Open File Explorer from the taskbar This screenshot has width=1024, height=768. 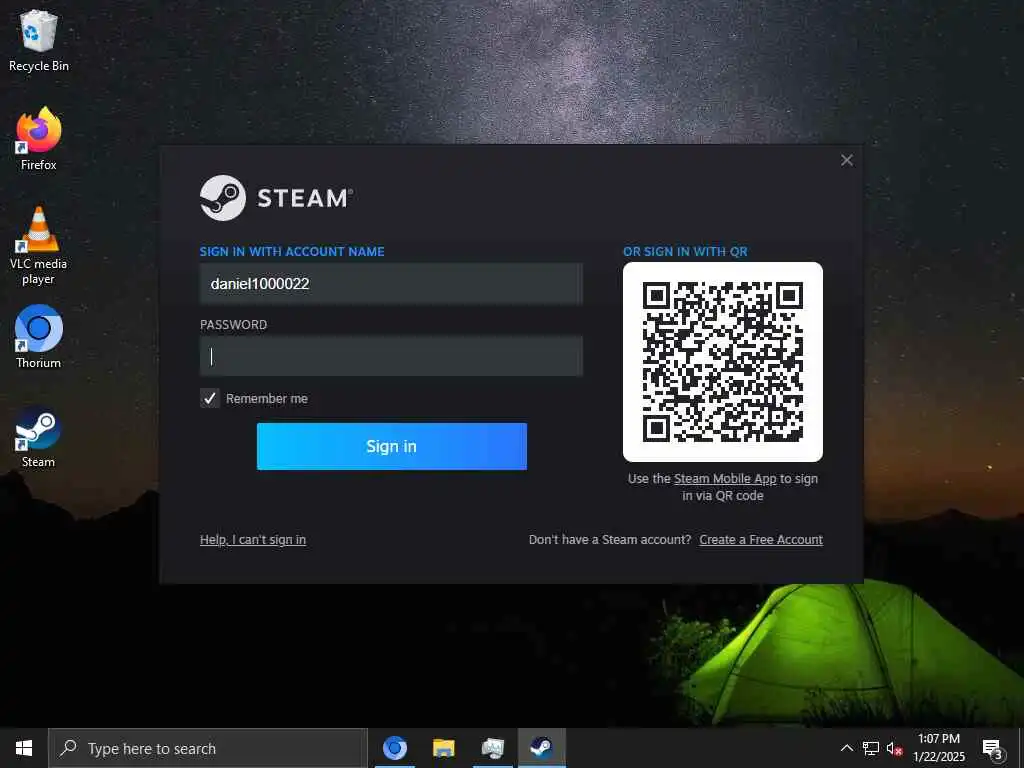[443, 748]
